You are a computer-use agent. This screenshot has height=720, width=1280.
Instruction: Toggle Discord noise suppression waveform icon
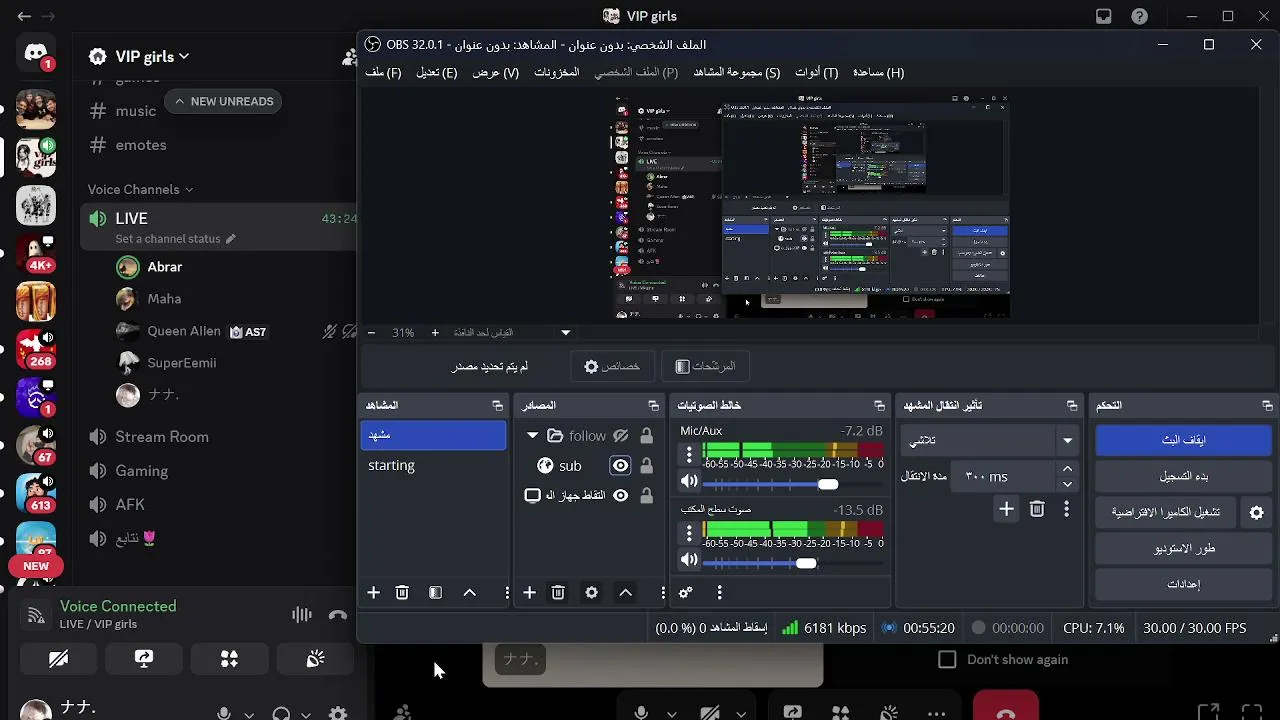point(301,616)
